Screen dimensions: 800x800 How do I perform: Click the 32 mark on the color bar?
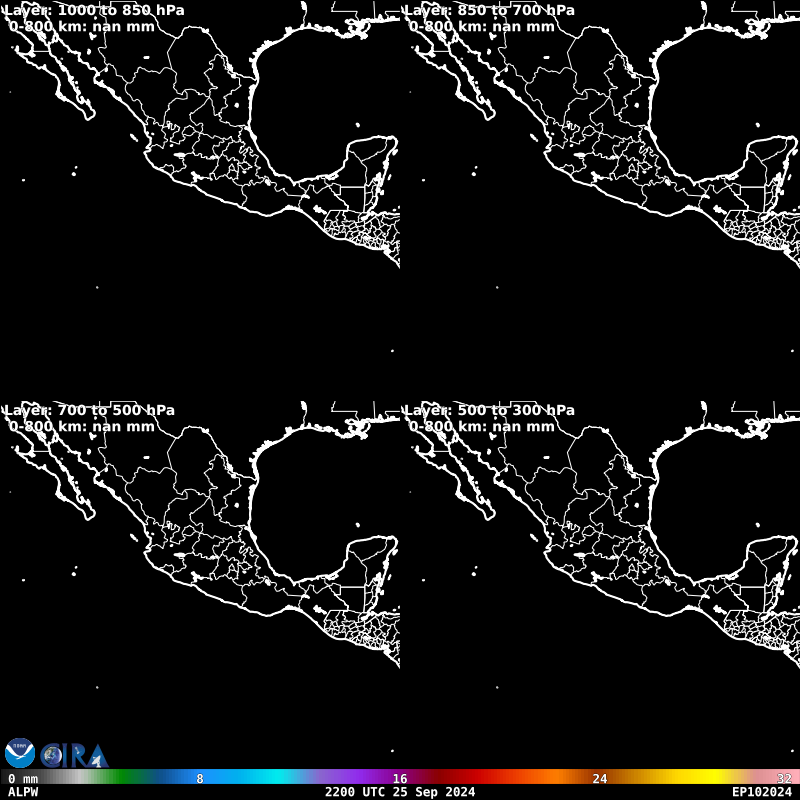784,778
